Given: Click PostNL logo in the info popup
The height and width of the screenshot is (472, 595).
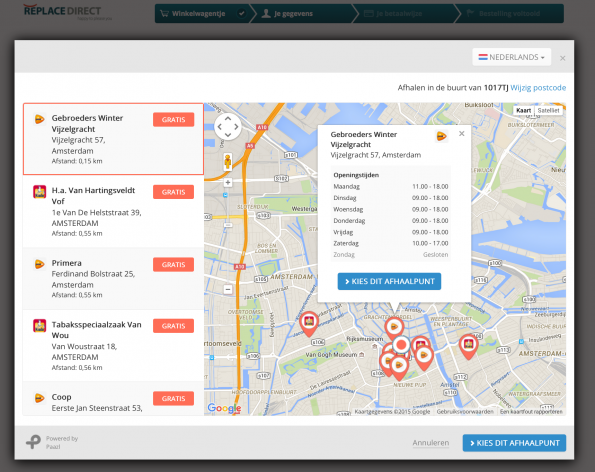Looking at the screenshot, I should (441, 136).
